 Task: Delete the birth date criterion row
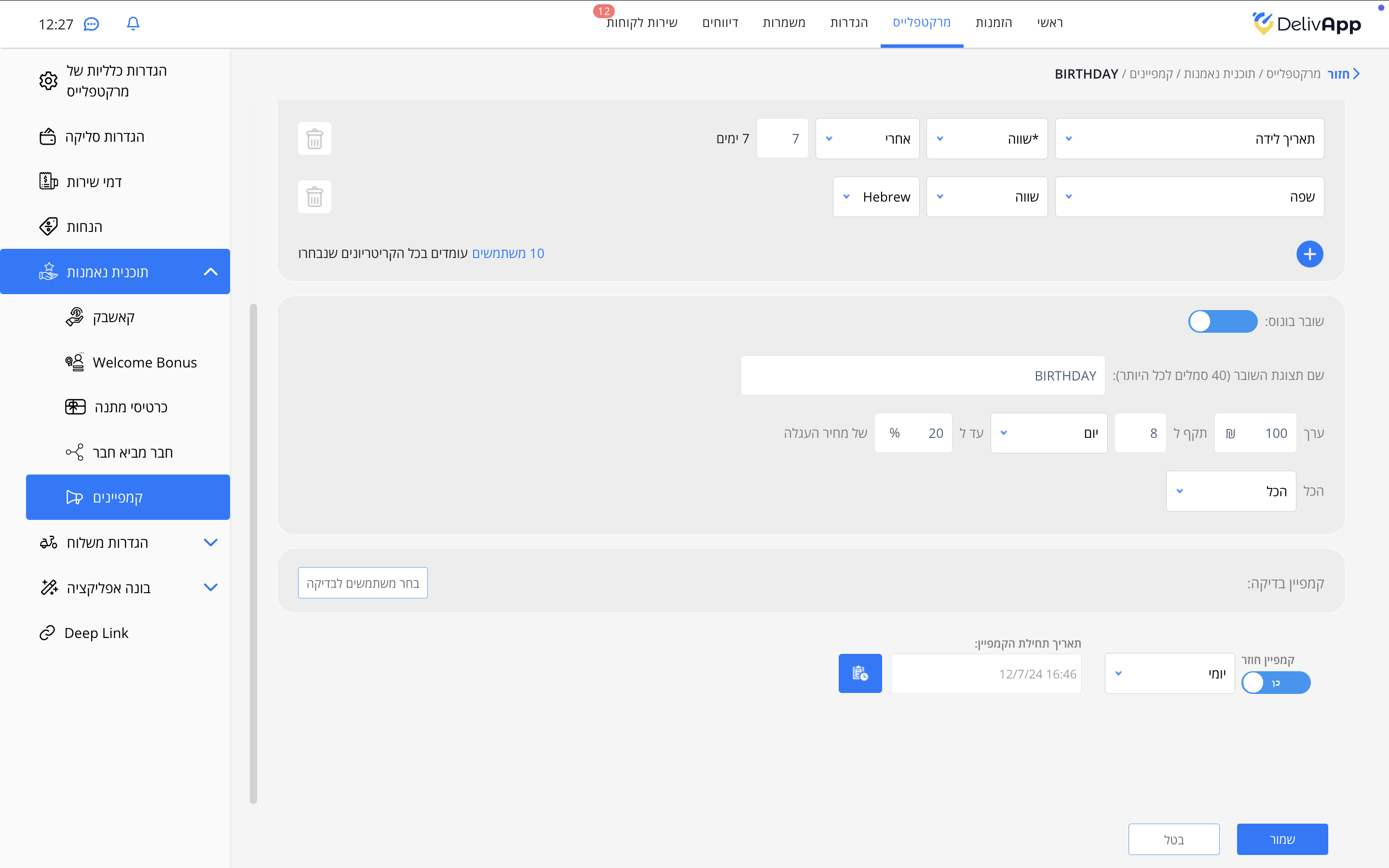[x=314, y=138]
